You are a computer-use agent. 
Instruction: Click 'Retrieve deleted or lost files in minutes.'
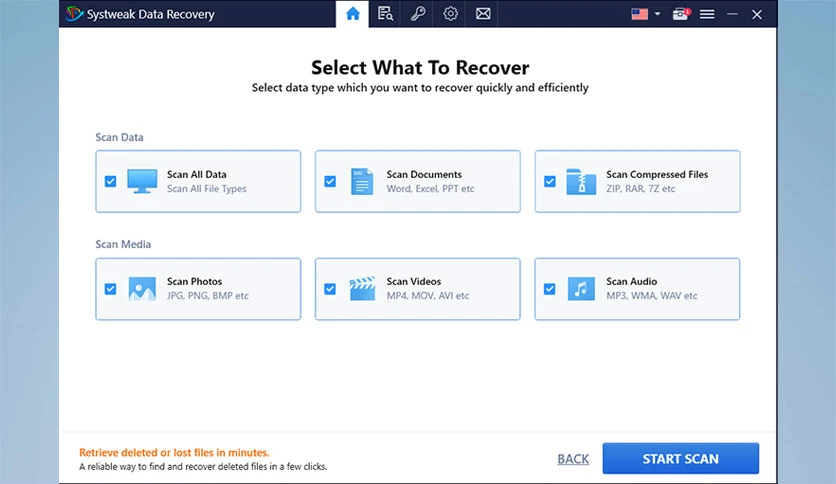(174, 453)
